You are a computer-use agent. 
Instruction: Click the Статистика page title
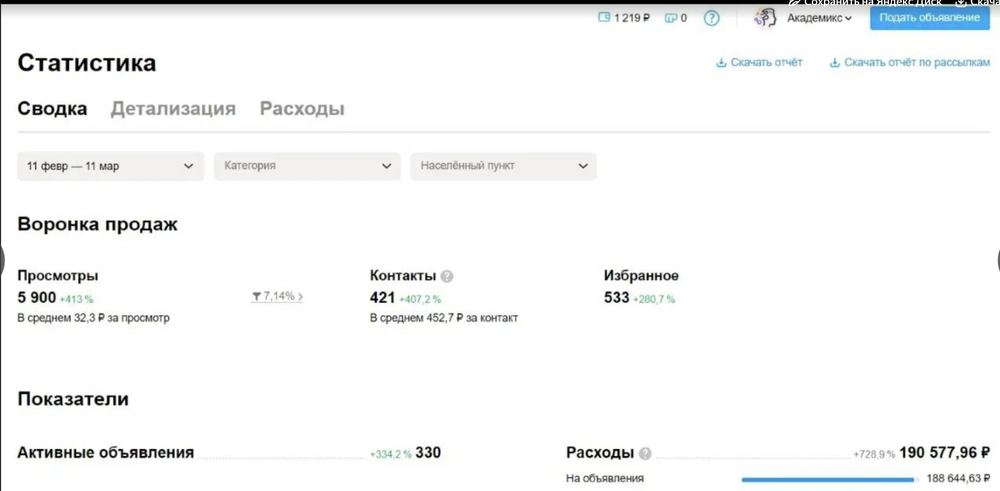[x=87, y=63]
